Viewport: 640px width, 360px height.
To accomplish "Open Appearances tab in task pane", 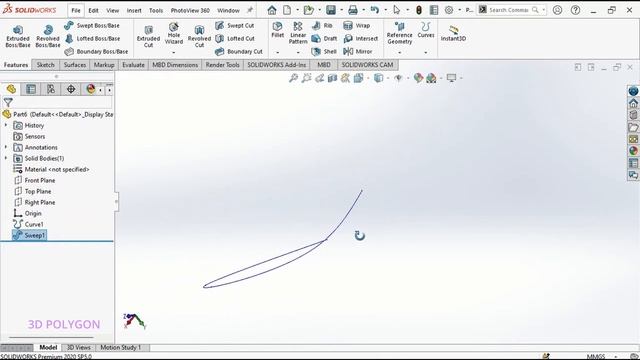I will click(x=633, y=151).
